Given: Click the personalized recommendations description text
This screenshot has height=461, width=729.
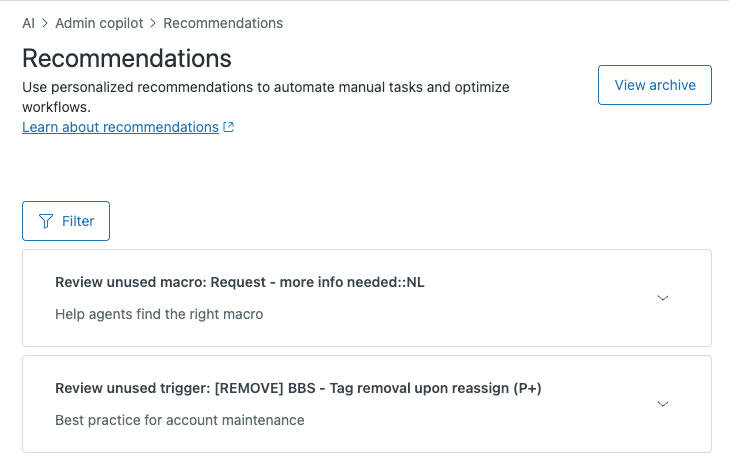Looking at the screenshot, I should click(x=265, y=87).
